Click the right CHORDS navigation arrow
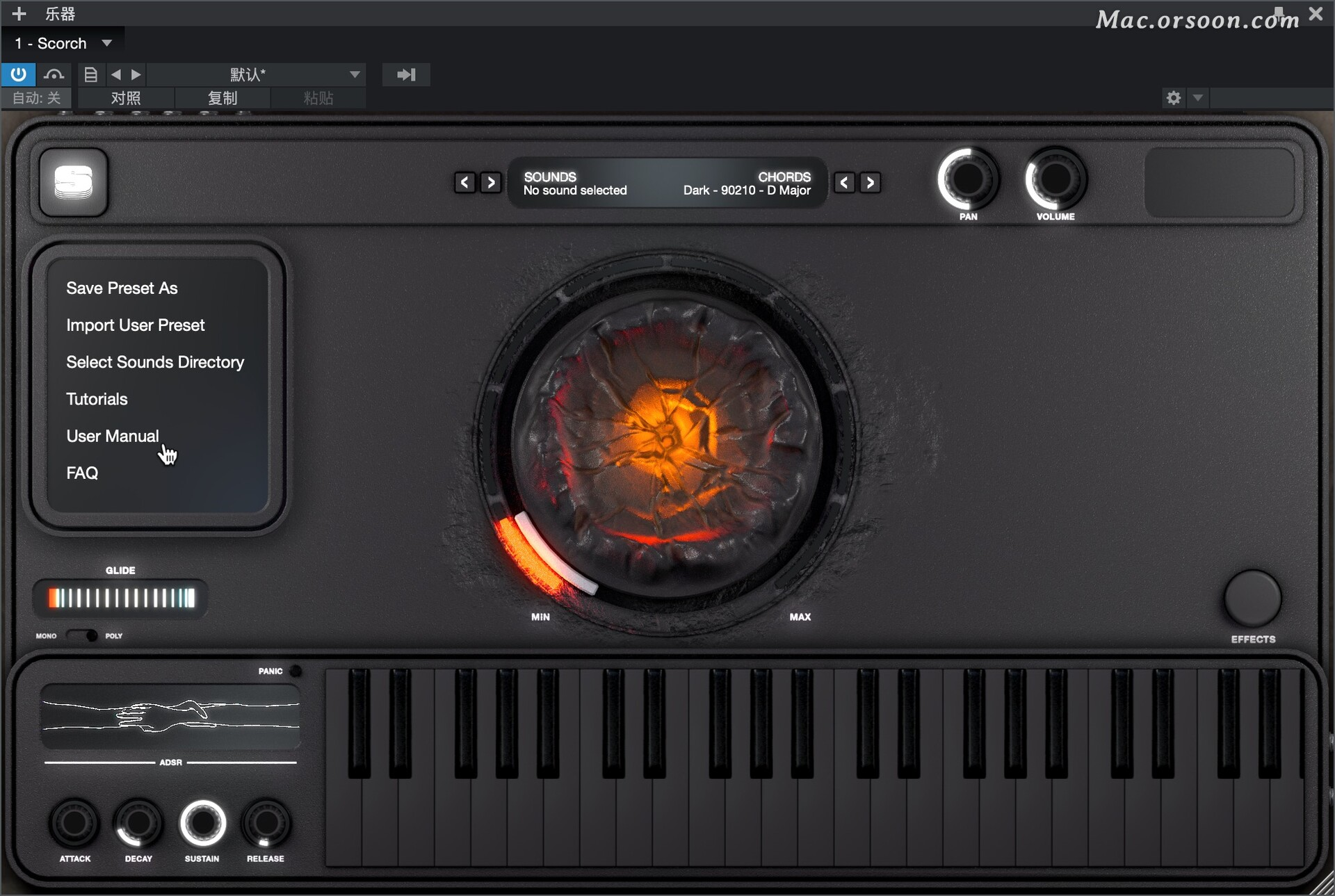Screen dimensions: 1335x896 (x=870, y=183)
